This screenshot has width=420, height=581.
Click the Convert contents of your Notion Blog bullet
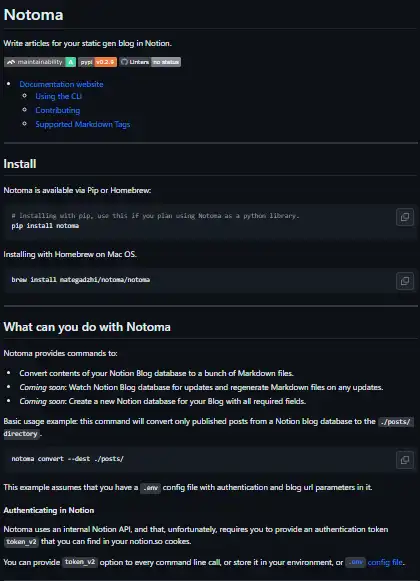coord(156,373)
